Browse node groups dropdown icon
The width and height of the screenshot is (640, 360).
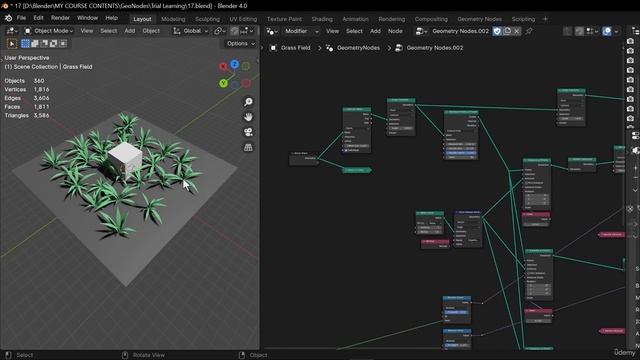coord(421,31)
